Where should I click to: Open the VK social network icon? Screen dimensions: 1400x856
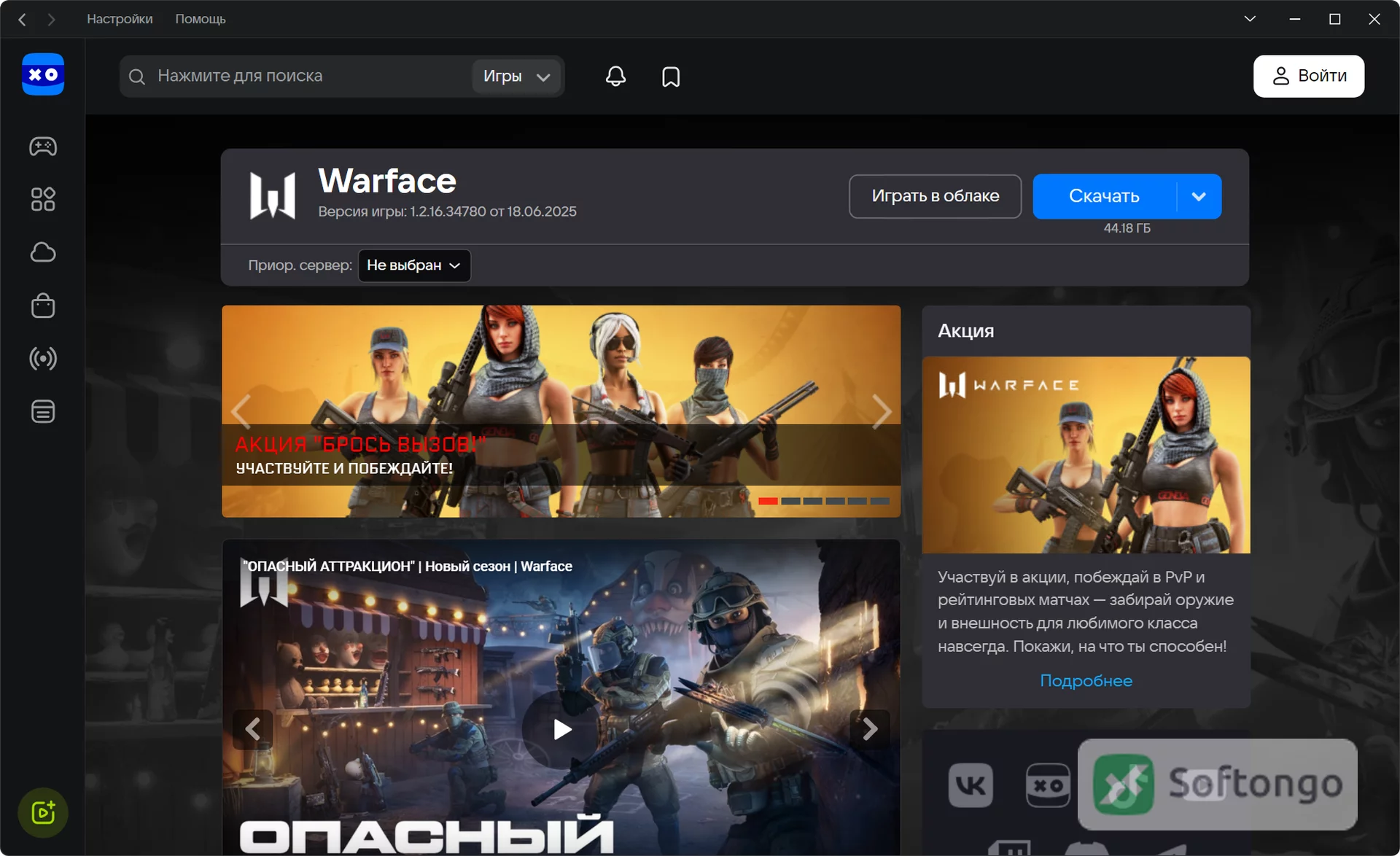point(971,785)
